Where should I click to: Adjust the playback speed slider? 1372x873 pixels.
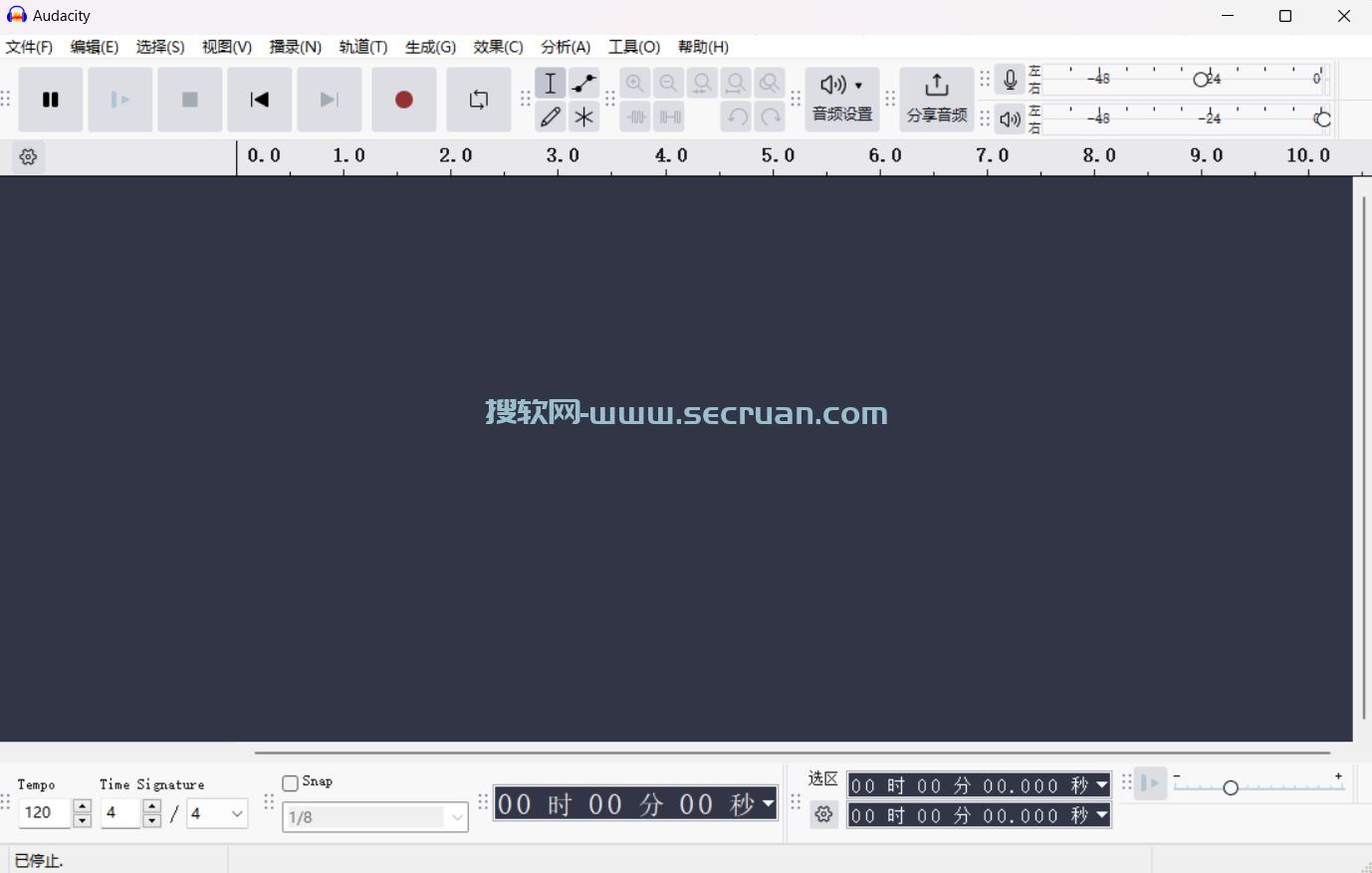coord(1231,787)
